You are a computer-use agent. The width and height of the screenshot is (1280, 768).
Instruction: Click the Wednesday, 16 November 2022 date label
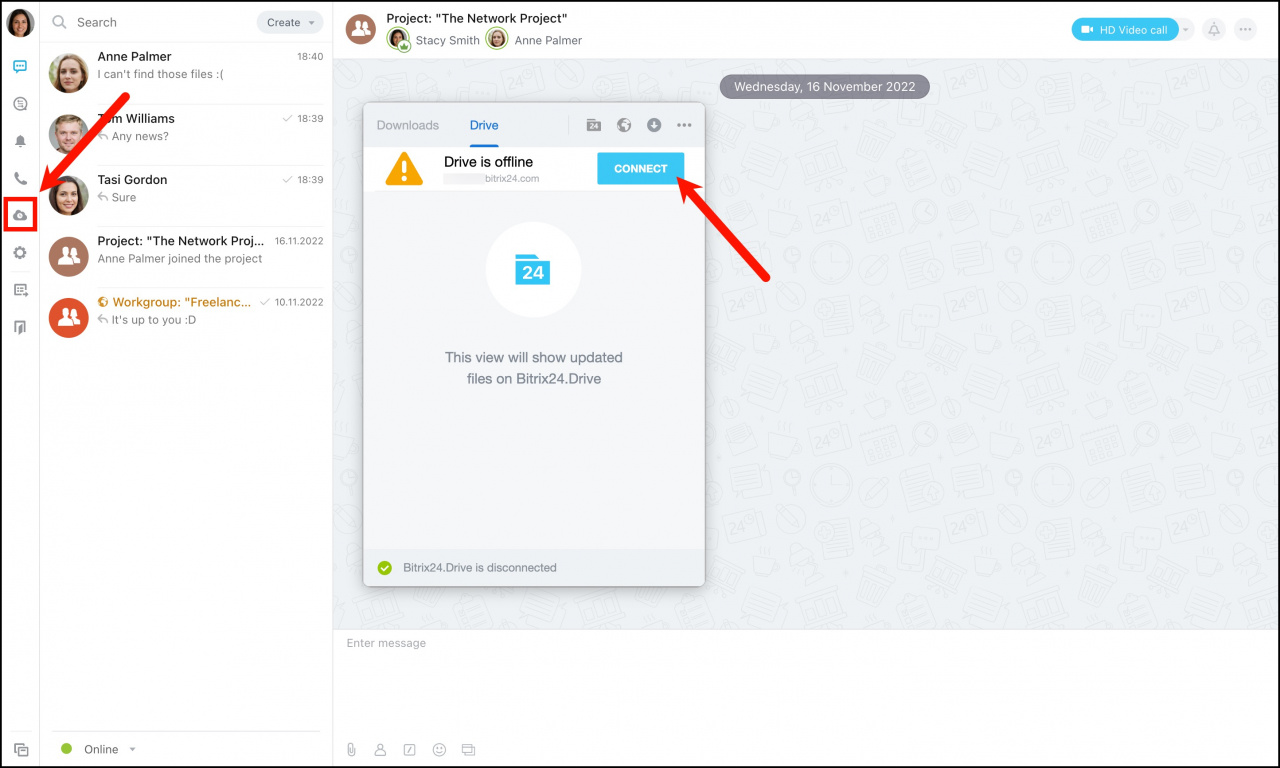click(825, 87)
